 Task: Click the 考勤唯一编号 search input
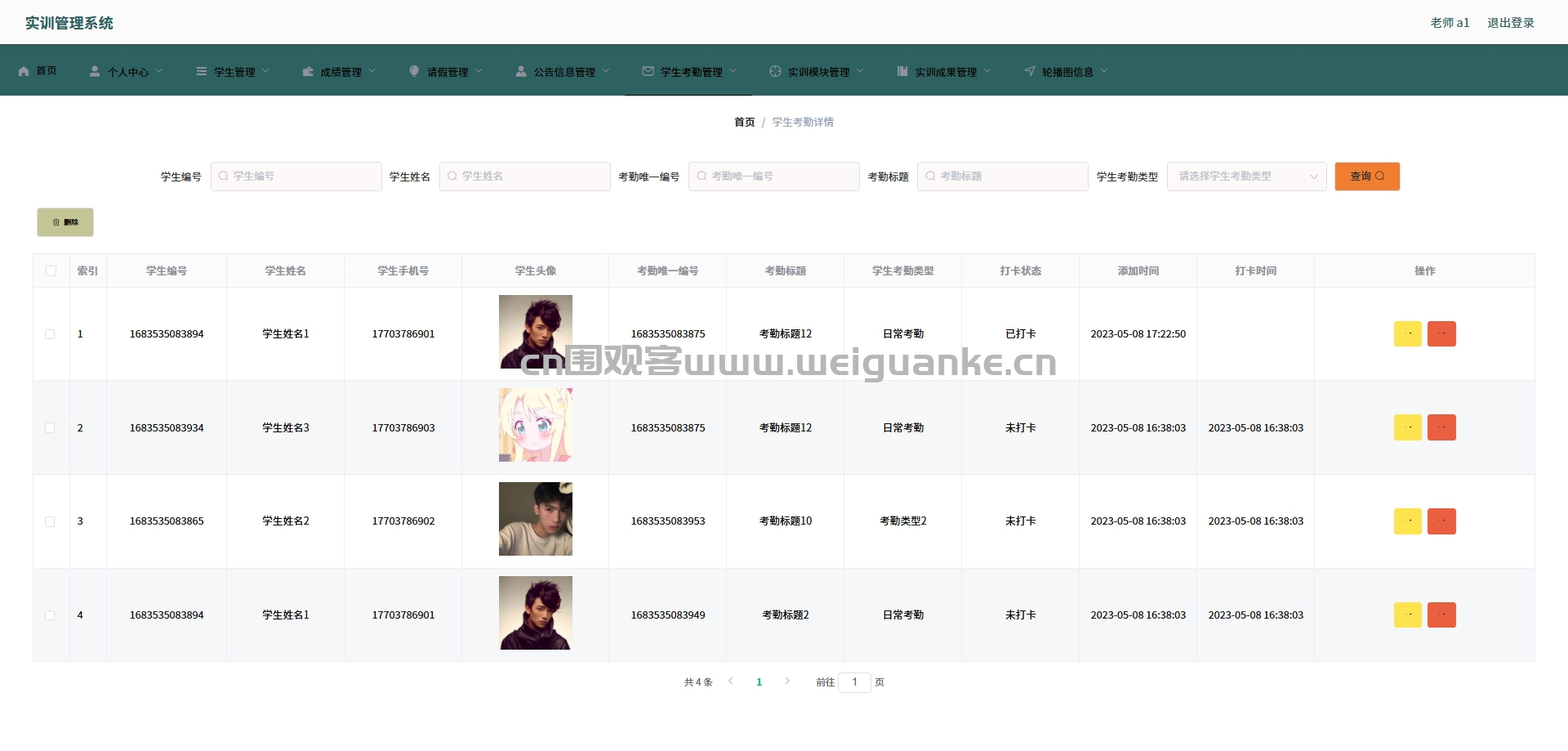(773, 177)
